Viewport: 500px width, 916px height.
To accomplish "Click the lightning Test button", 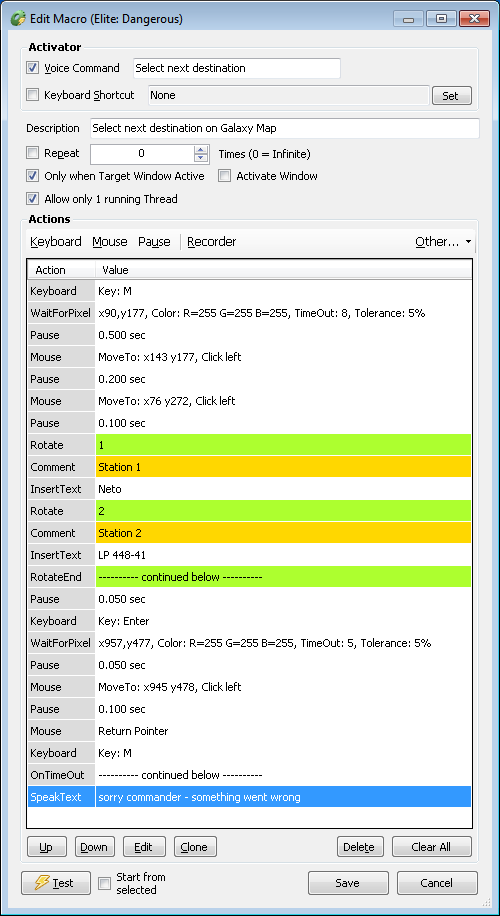I will (x=56, y=883).
